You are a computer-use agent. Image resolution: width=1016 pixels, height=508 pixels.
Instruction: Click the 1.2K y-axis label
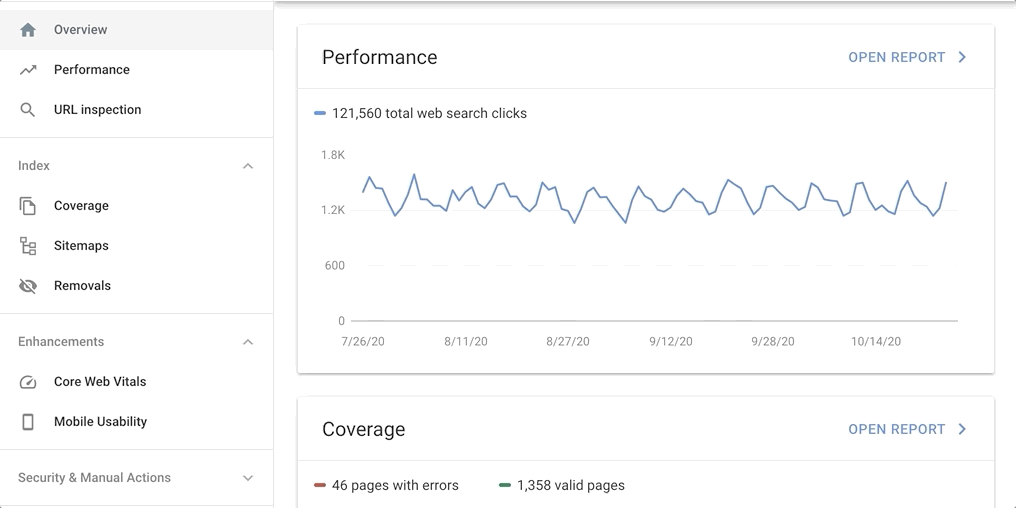333,210
